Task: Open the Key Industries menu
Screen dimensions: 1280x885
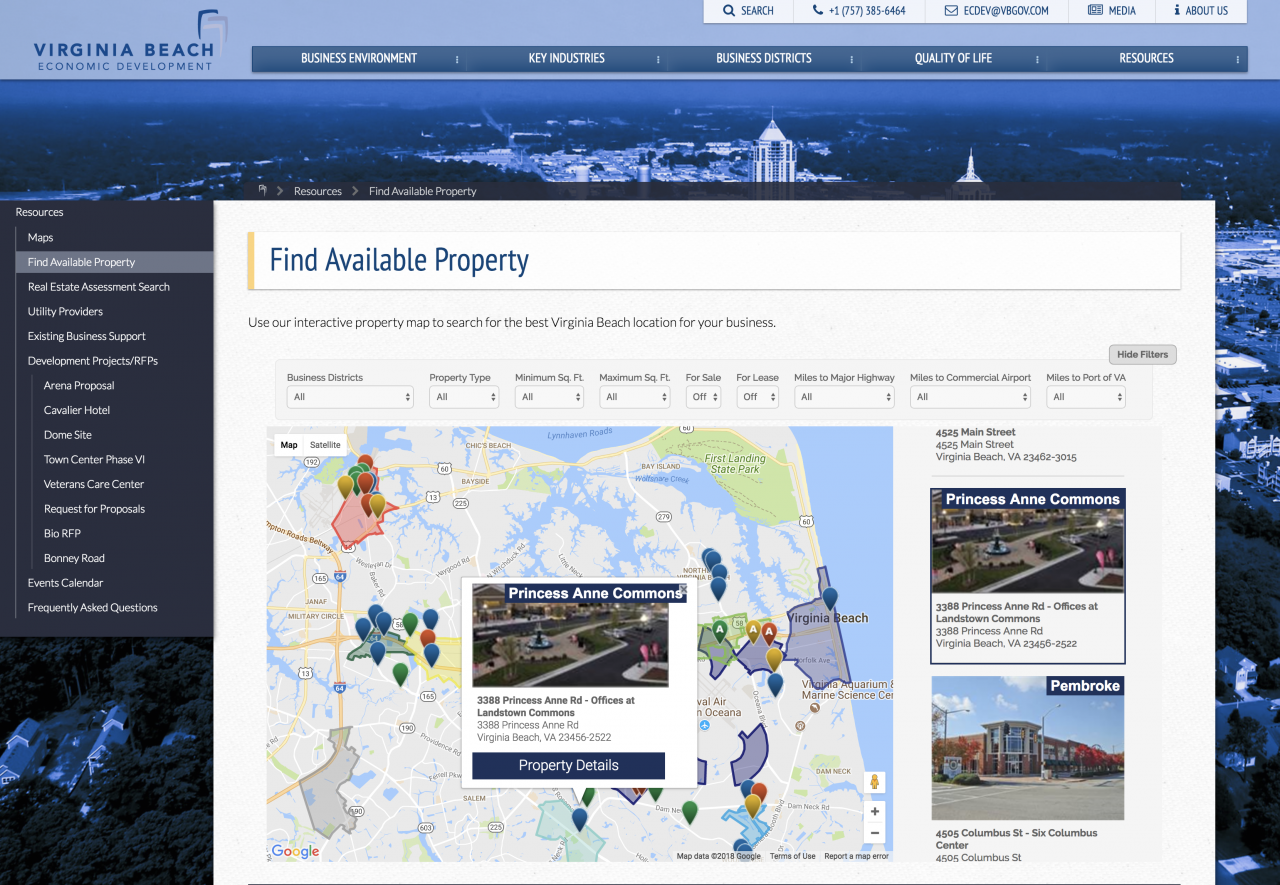Action: pos(566,59)
